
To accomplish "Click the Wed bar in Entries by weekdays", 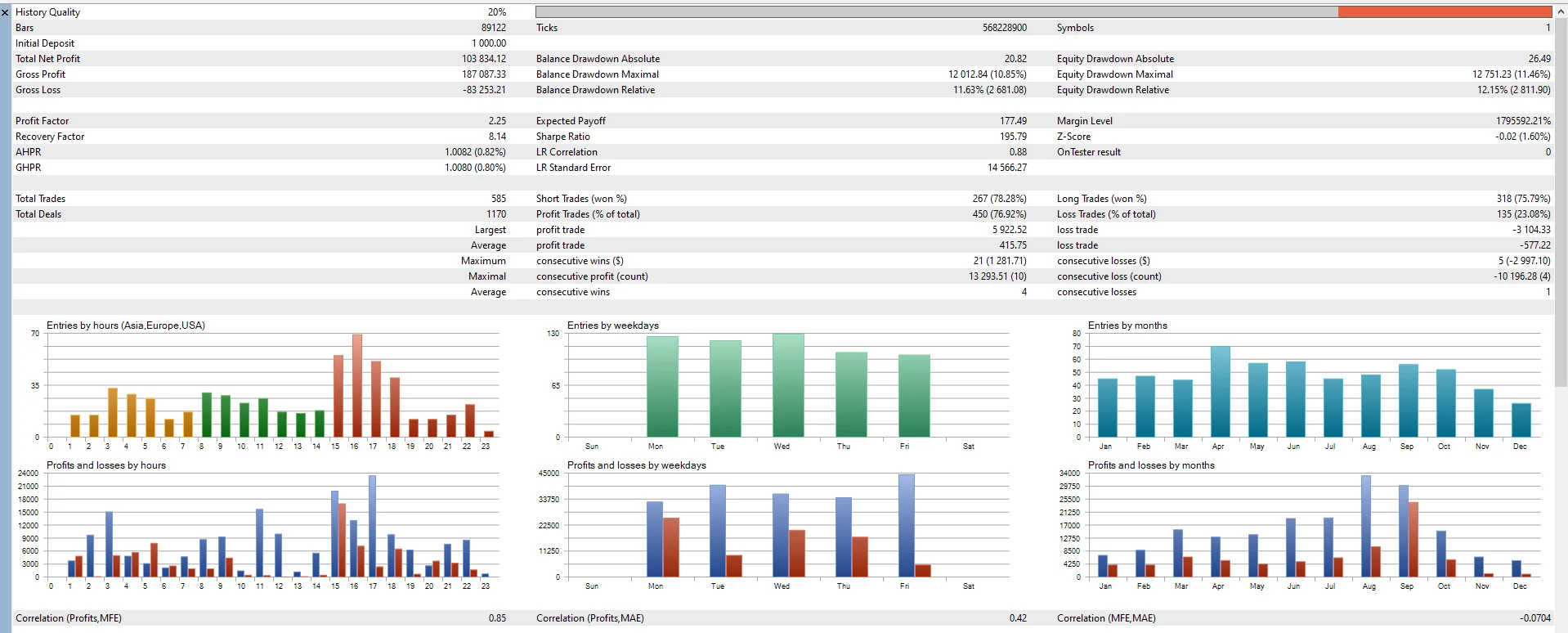I will (x=788, y=385).
